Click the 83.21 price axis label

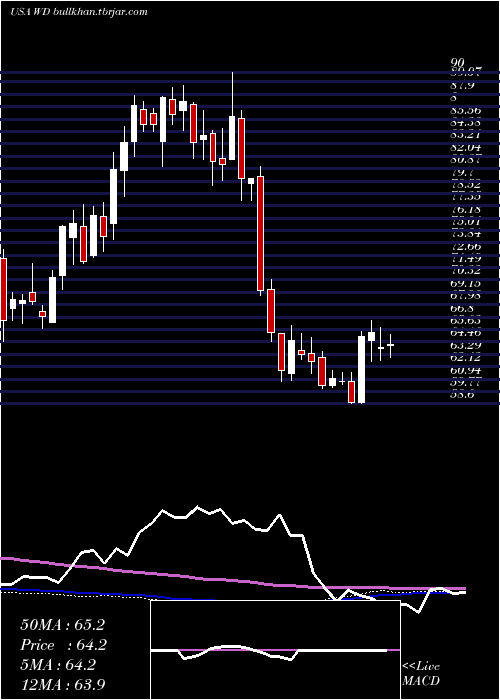465,134
